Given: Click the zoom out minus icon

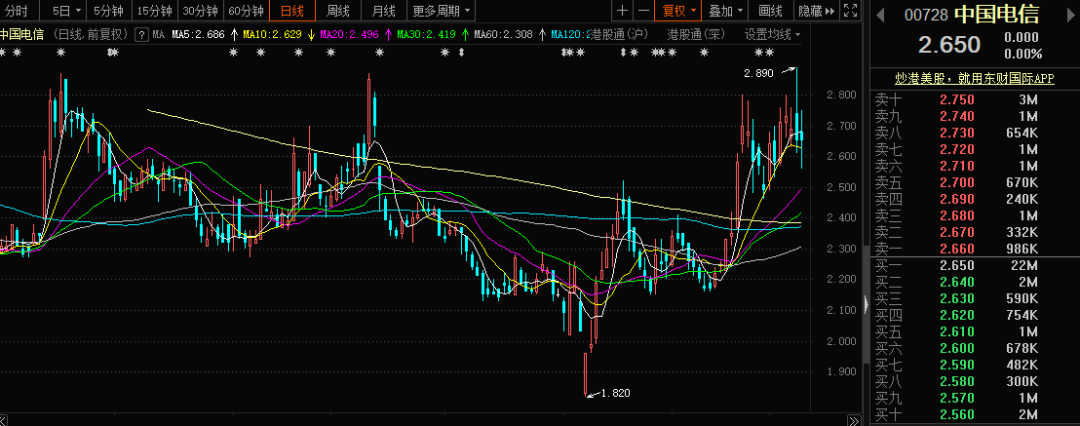Looking at the screenshot, I should click(x=643, y=11).
